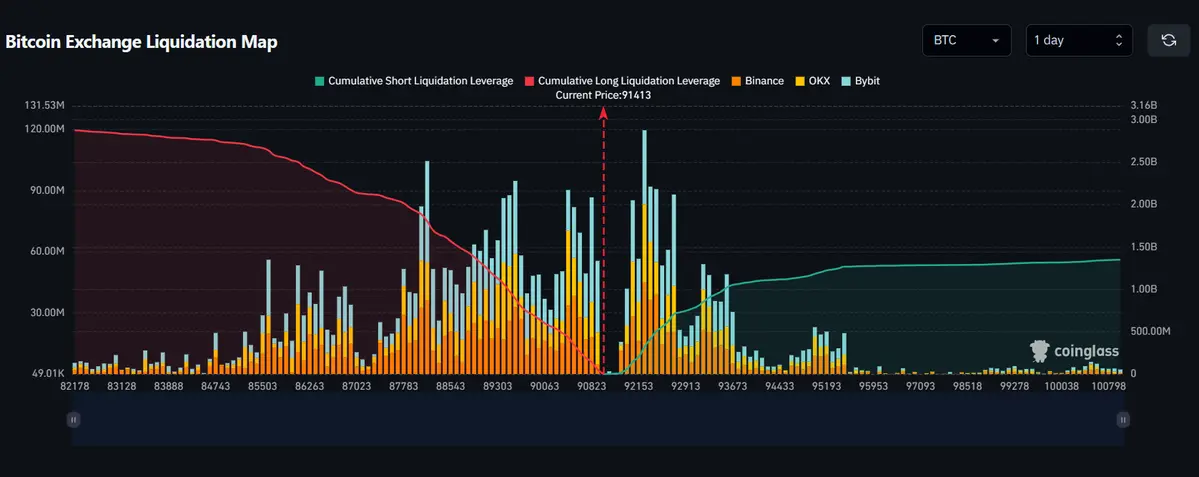Click the 93673 price axis label
The height and width of the screenshot is (477, 1199).
click(x=733, y=387)
